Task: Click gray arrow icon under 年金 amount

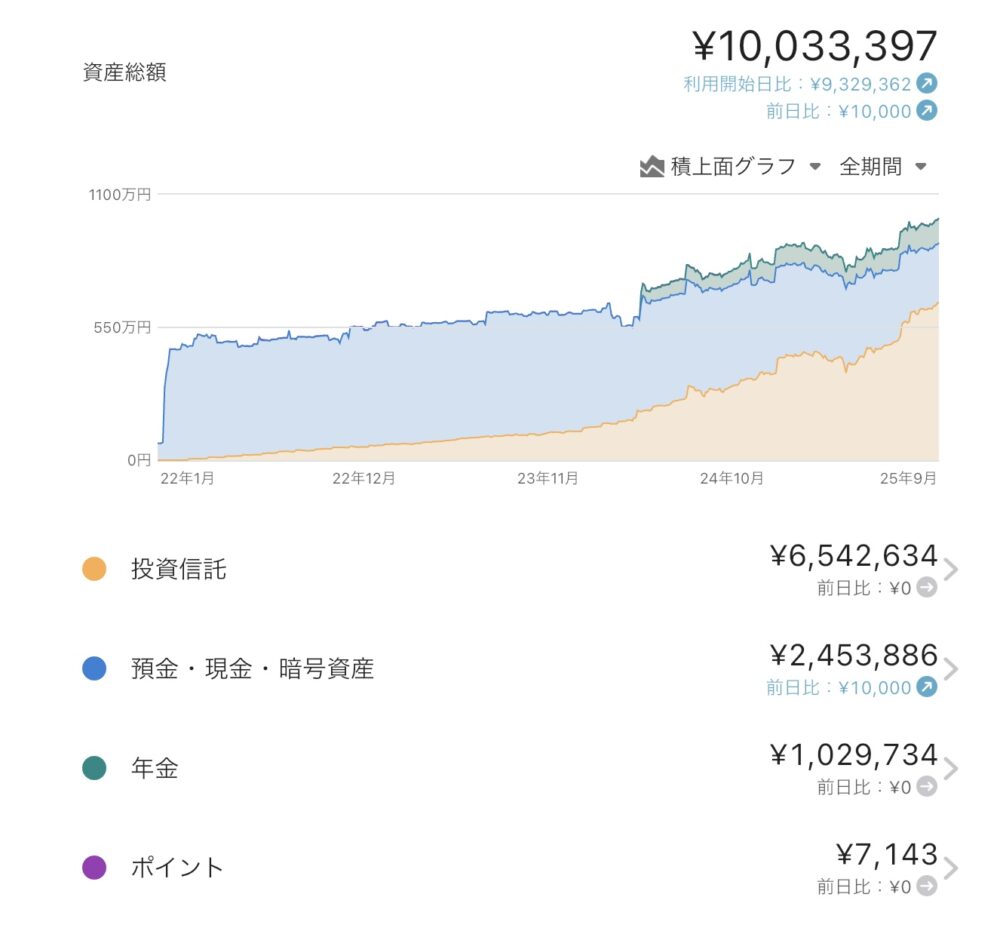Action: [x=927, y=787]
